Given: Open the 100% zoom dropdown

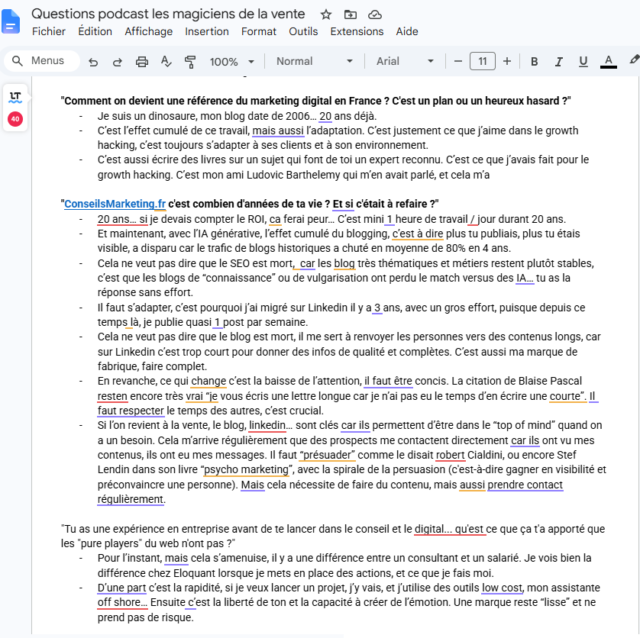Looking at the screenshot, I should click(x=232, y=62).
